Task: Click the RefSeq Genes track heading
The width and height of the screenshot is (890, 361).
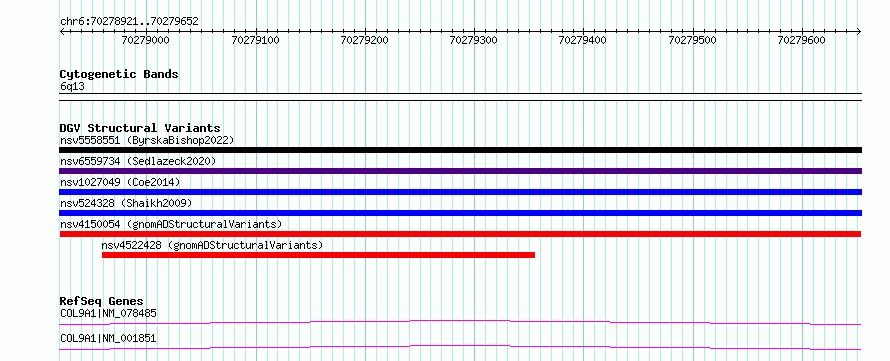Action: tap(102, 301)
